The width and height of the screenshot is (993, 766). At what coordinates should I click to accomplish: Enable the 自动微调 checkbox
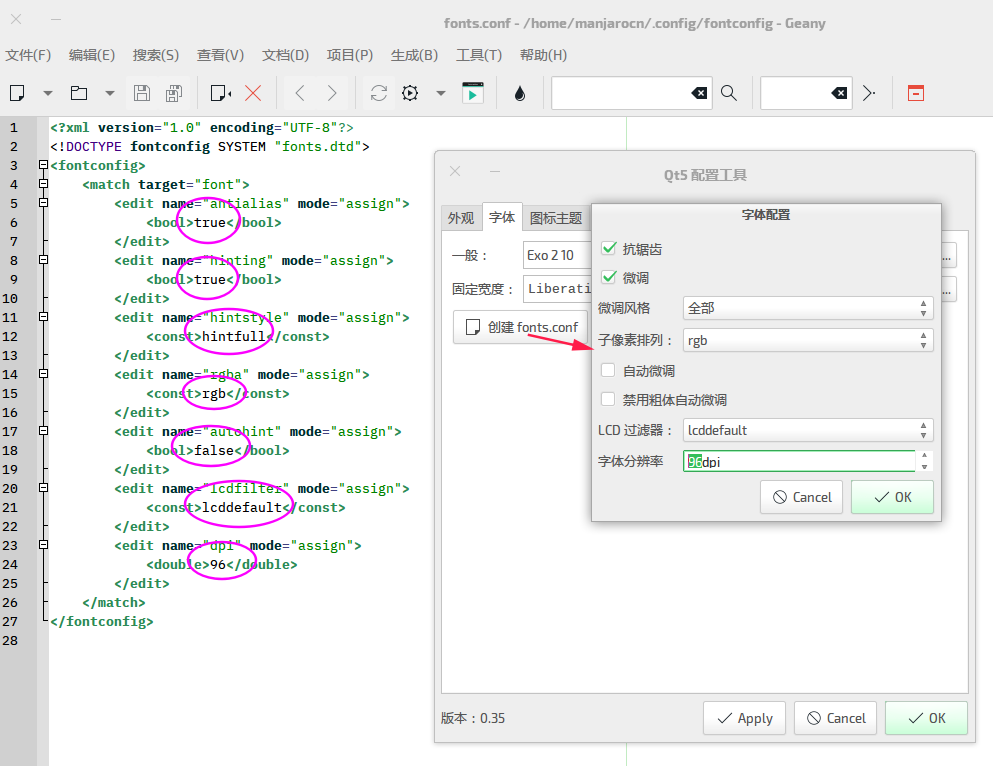(608, 370)
